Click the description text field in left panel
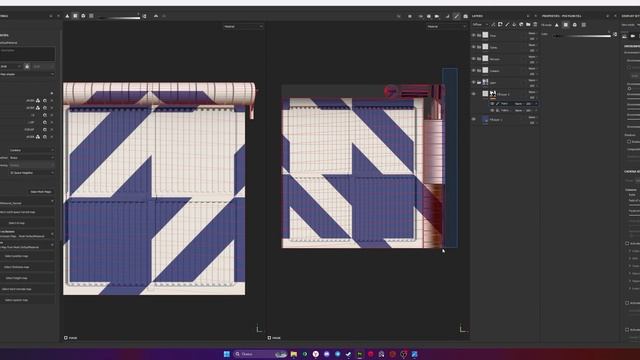 (x=27, y=54)
